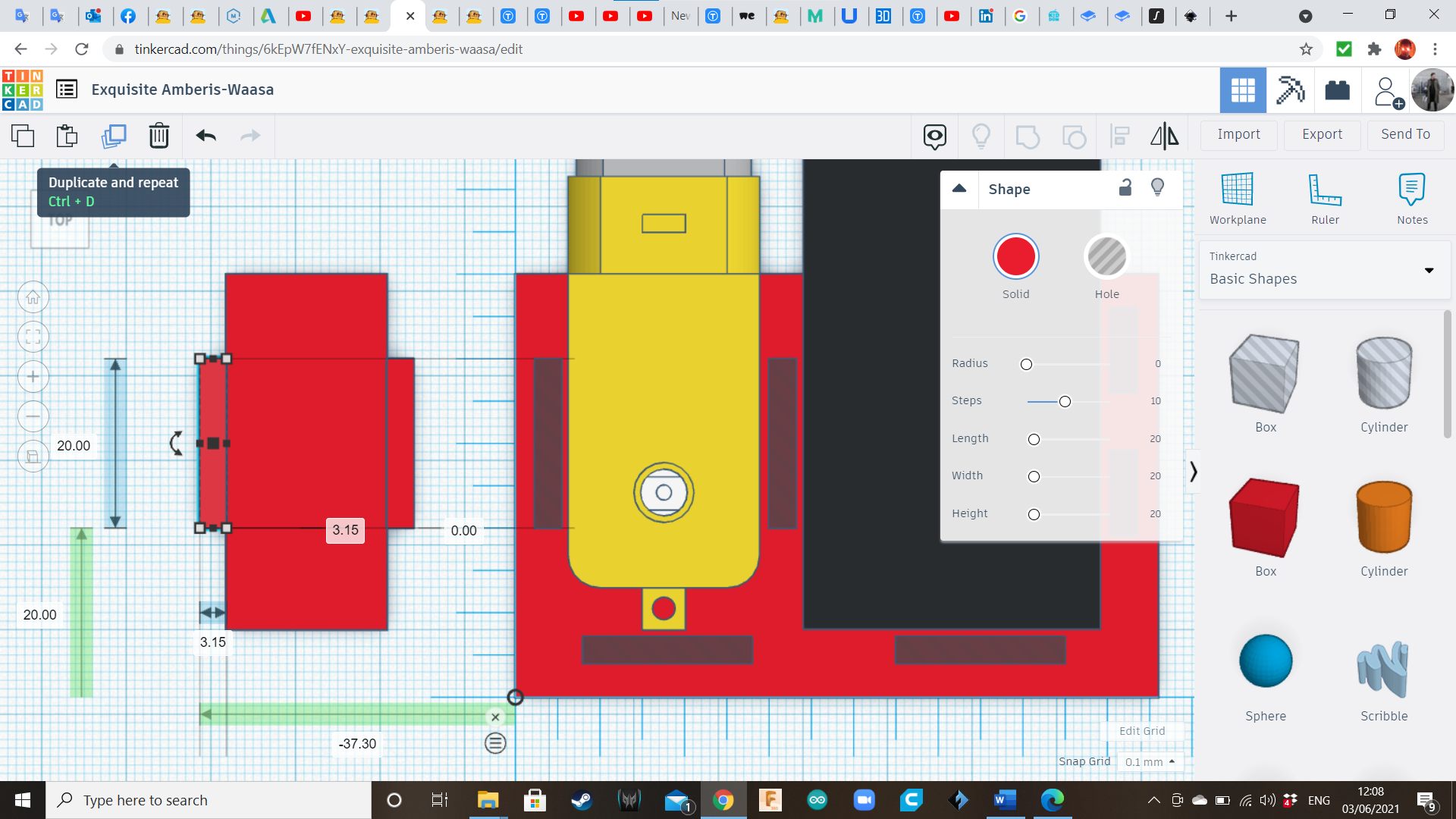Click the Fit all in view icon
The height and width of the screenshot is (819, 1456).
(x=33, y=337)
